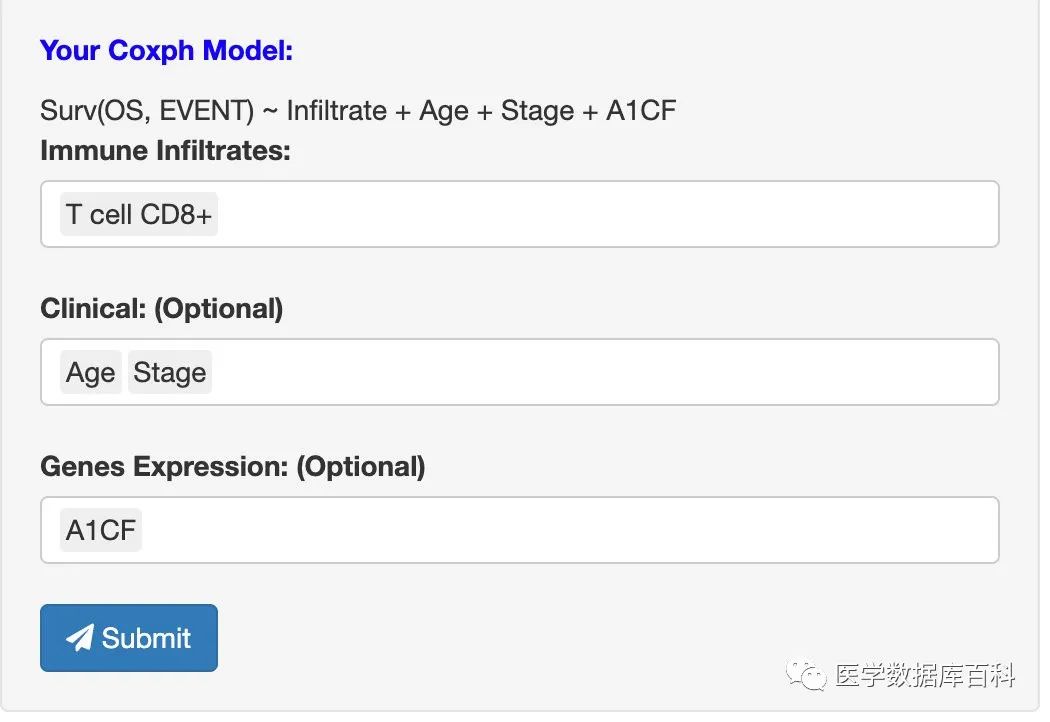The image size is (1050, 722).
Task: Click the Immune Infiltrates label
Action: click(165, 151)
